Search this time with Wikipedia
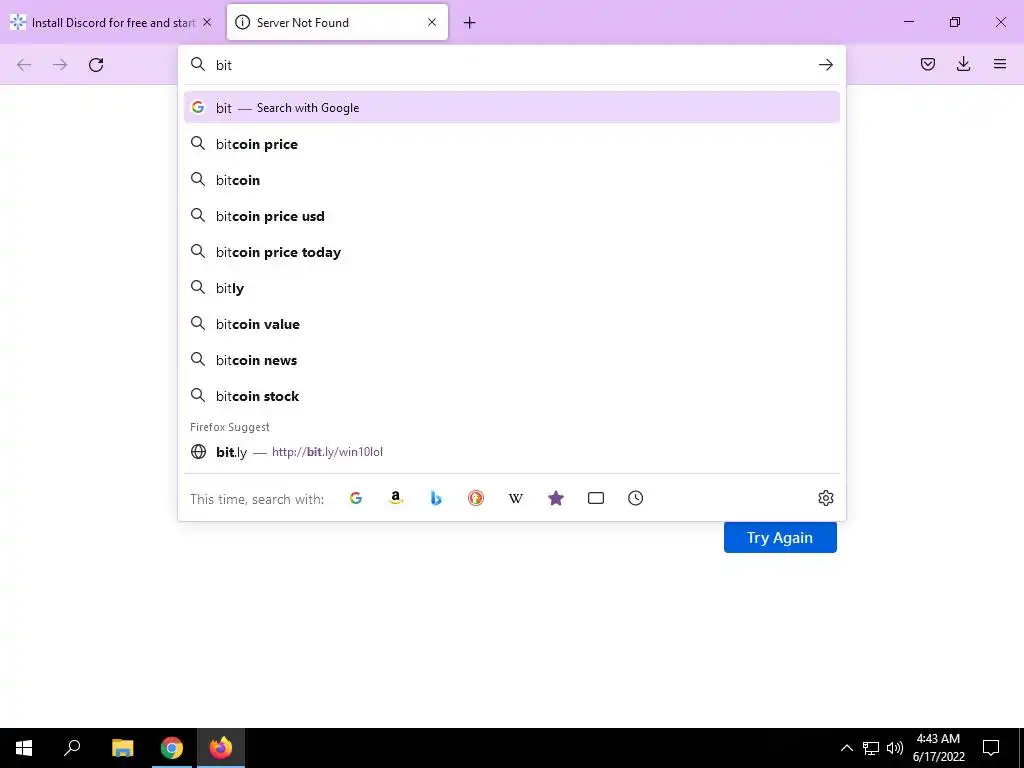Image resolution: width=1024 pixels, height=768 pixels. coord(516,498)
